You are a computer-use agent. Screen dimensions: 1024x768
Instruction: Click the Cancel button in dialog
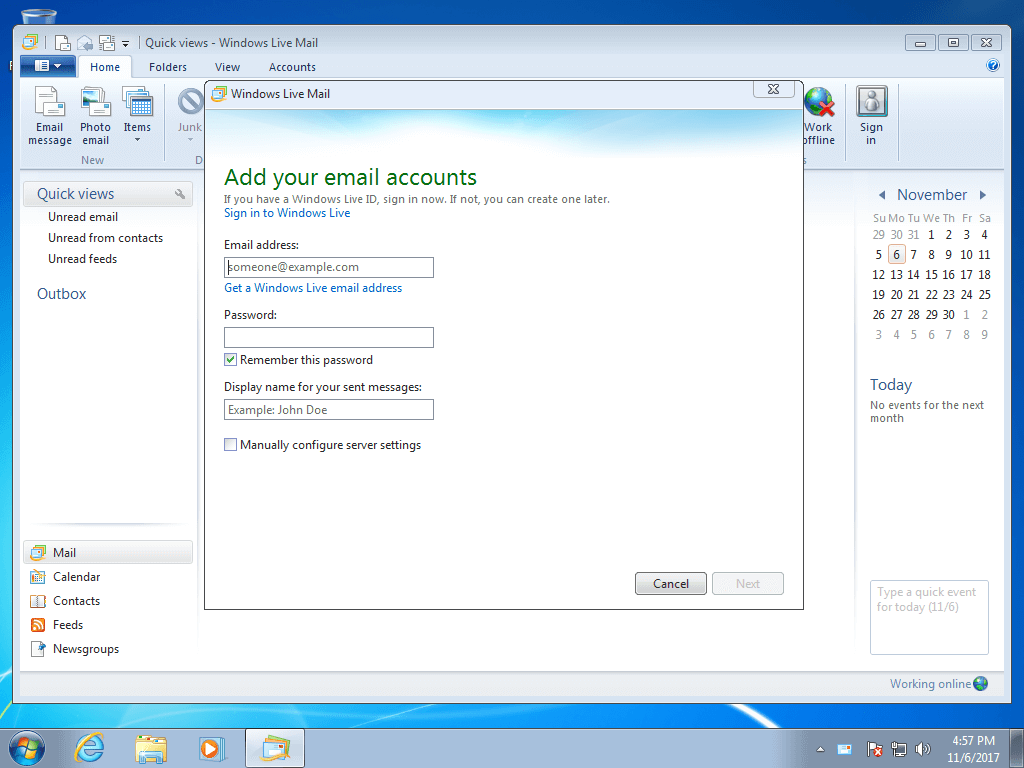click(x=671, y=584)
